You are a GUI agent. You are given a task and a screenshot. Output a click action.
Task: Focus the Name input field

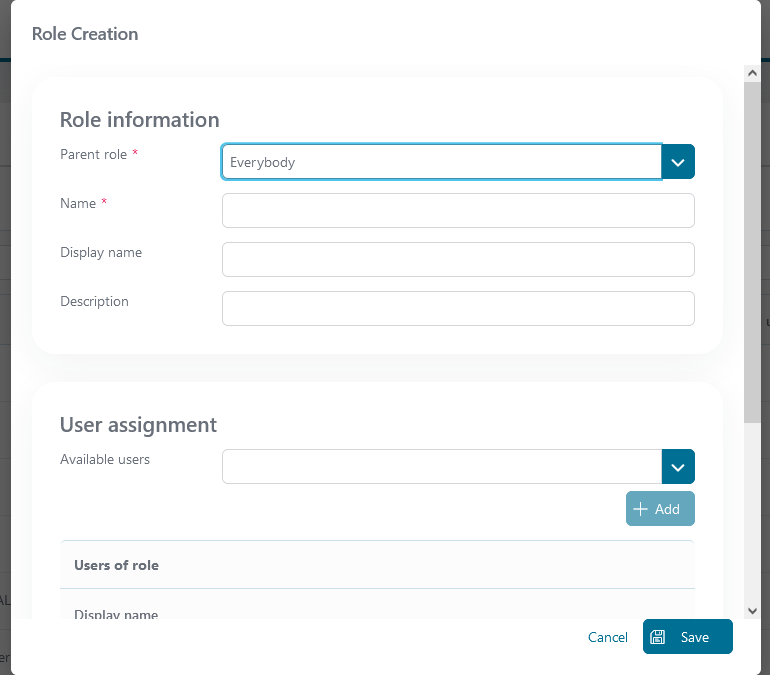[x=458, y=211]
